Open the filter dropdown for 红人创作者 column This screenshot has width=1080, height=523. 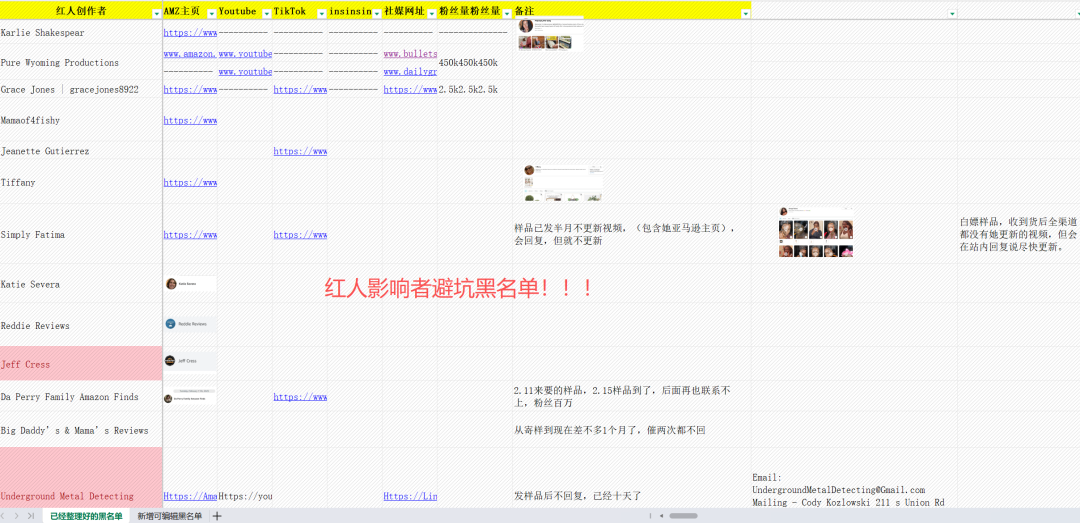(156, 14)
